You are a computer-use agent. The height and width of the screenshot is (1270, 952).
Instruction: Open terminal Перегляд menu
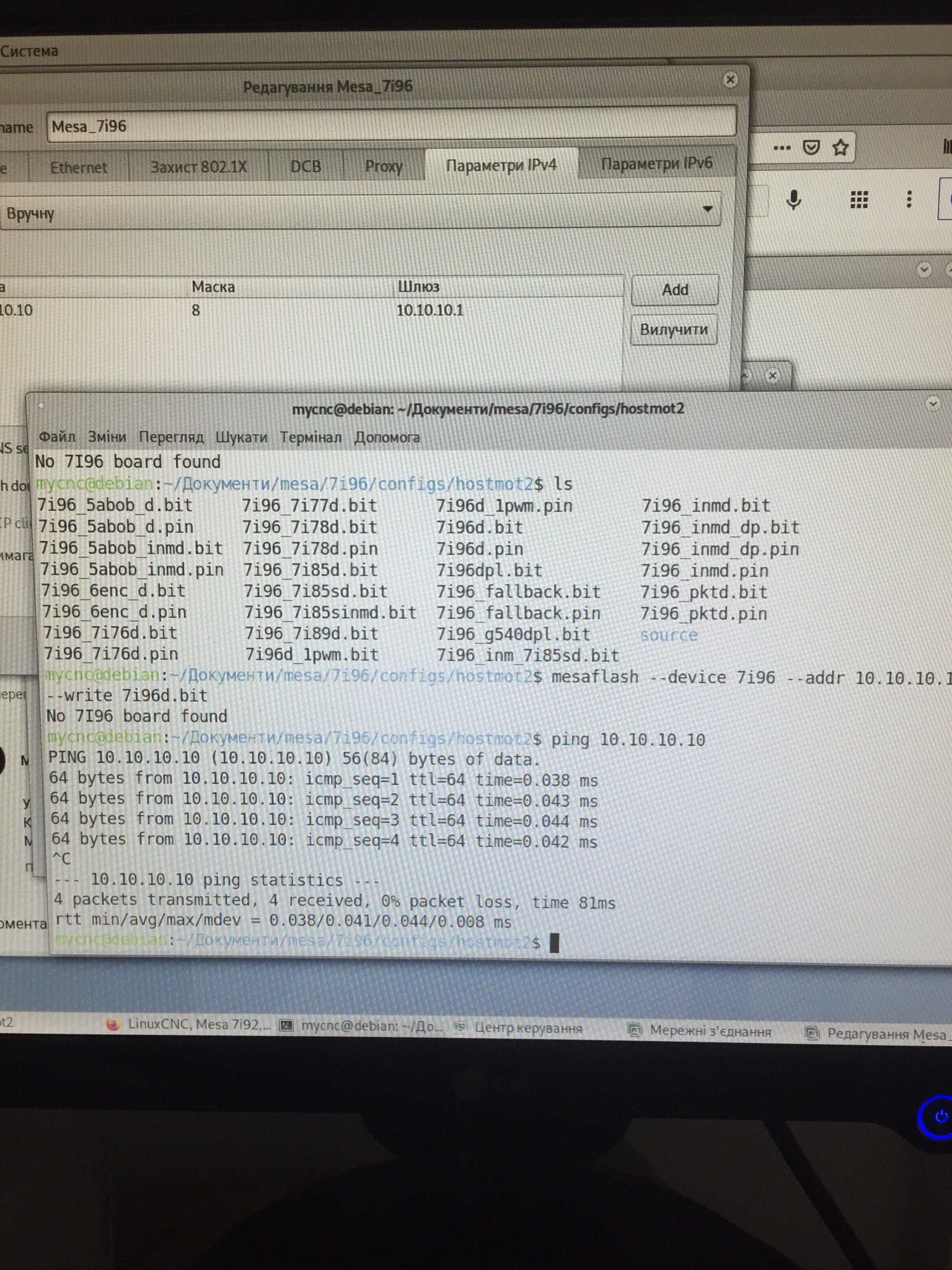click(x=171, y=437)
